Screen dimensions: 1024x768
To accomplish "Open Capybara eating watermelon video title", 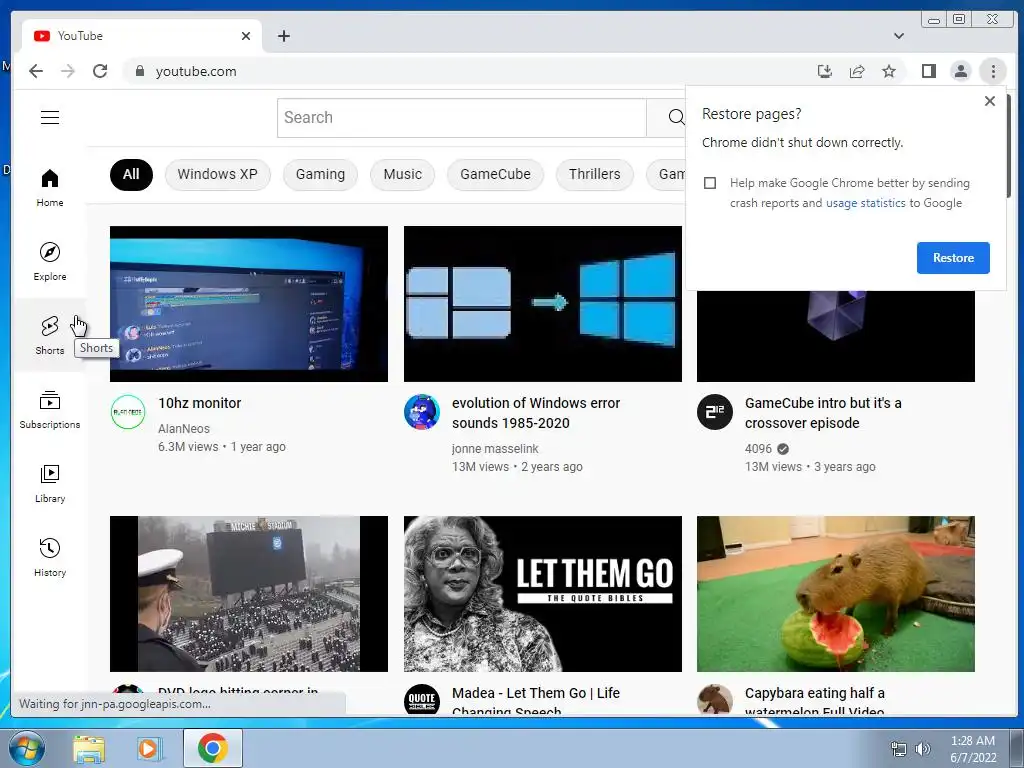I will click(x=814, y=701).
